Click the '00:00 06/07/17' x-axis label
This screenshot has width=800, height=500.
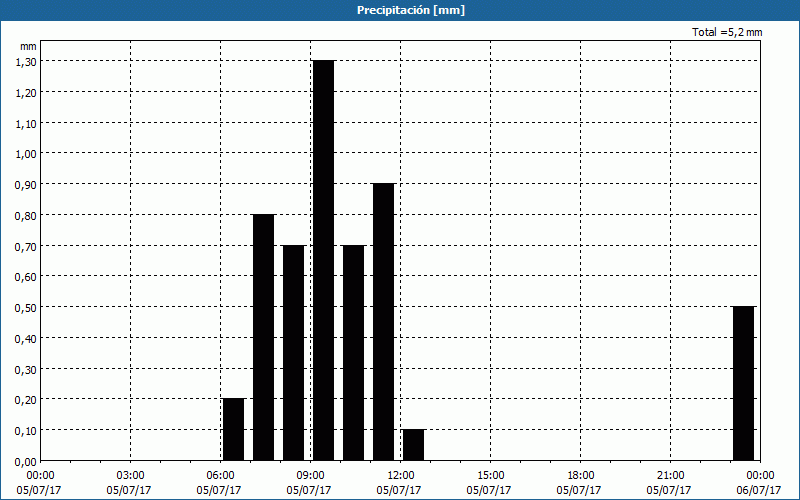coord(759,483)
